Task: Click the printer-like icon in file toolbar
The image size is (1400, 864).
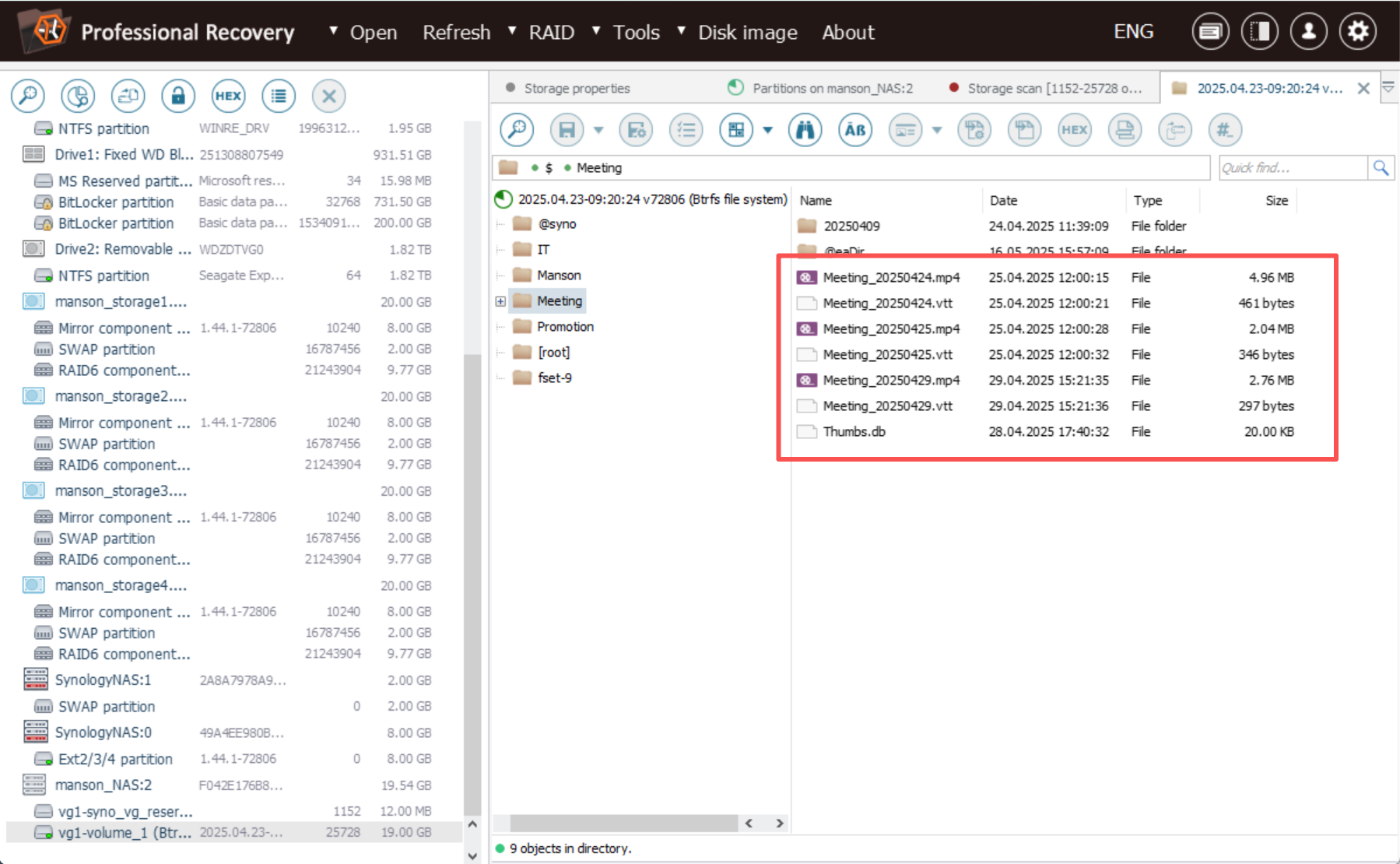Action: (1125, 130)
